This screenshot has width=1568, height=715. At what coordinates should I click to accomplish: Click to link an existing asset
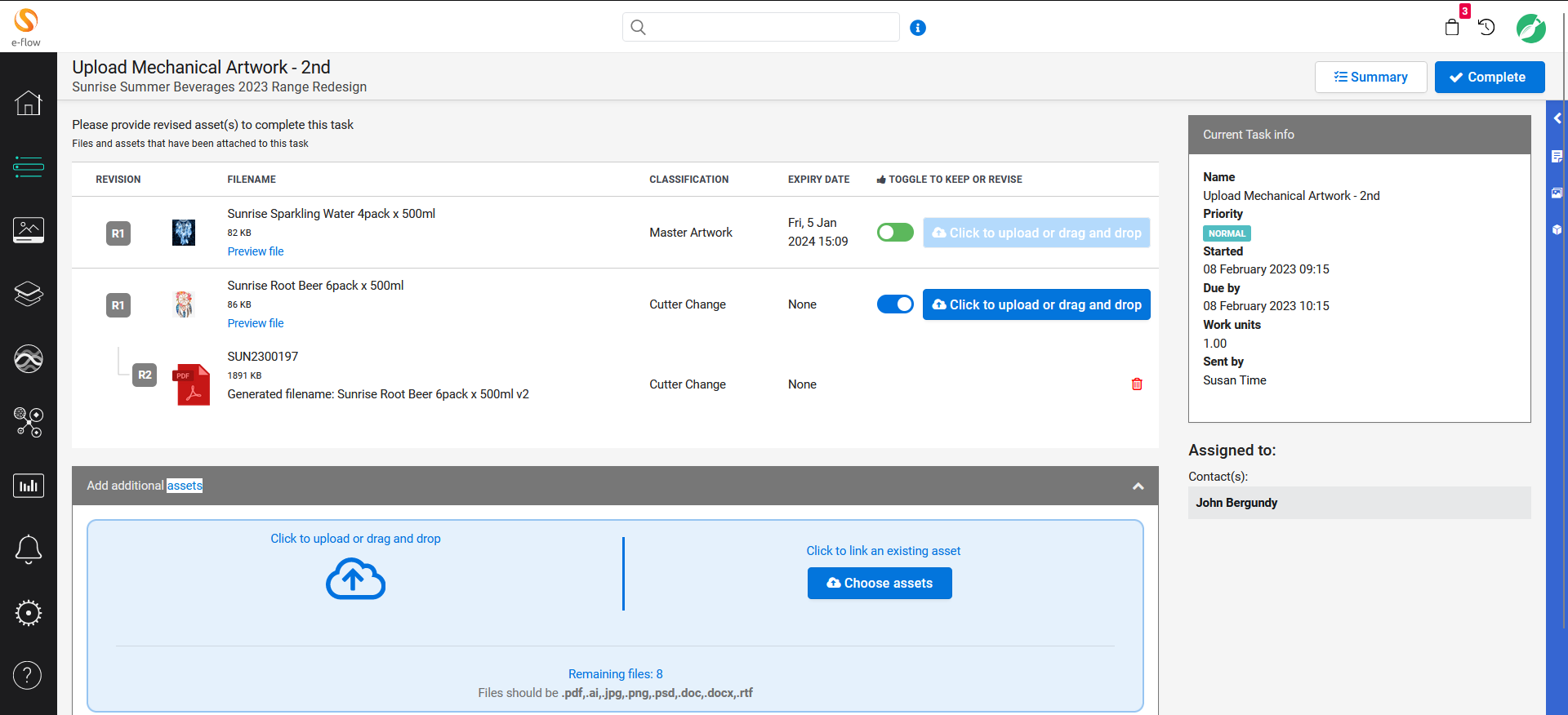[884, 551]
